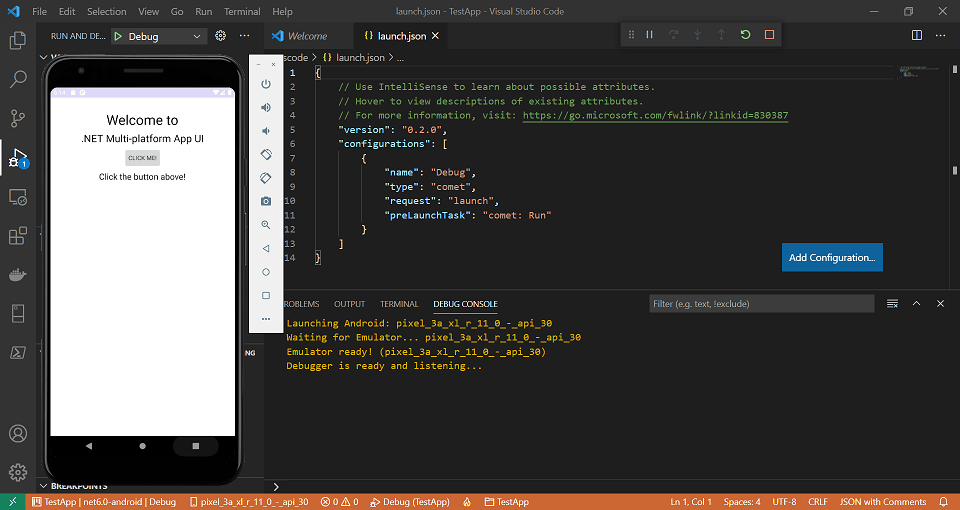
Task: Change language mode JSON with Comments
Action: tap(883, 502)
